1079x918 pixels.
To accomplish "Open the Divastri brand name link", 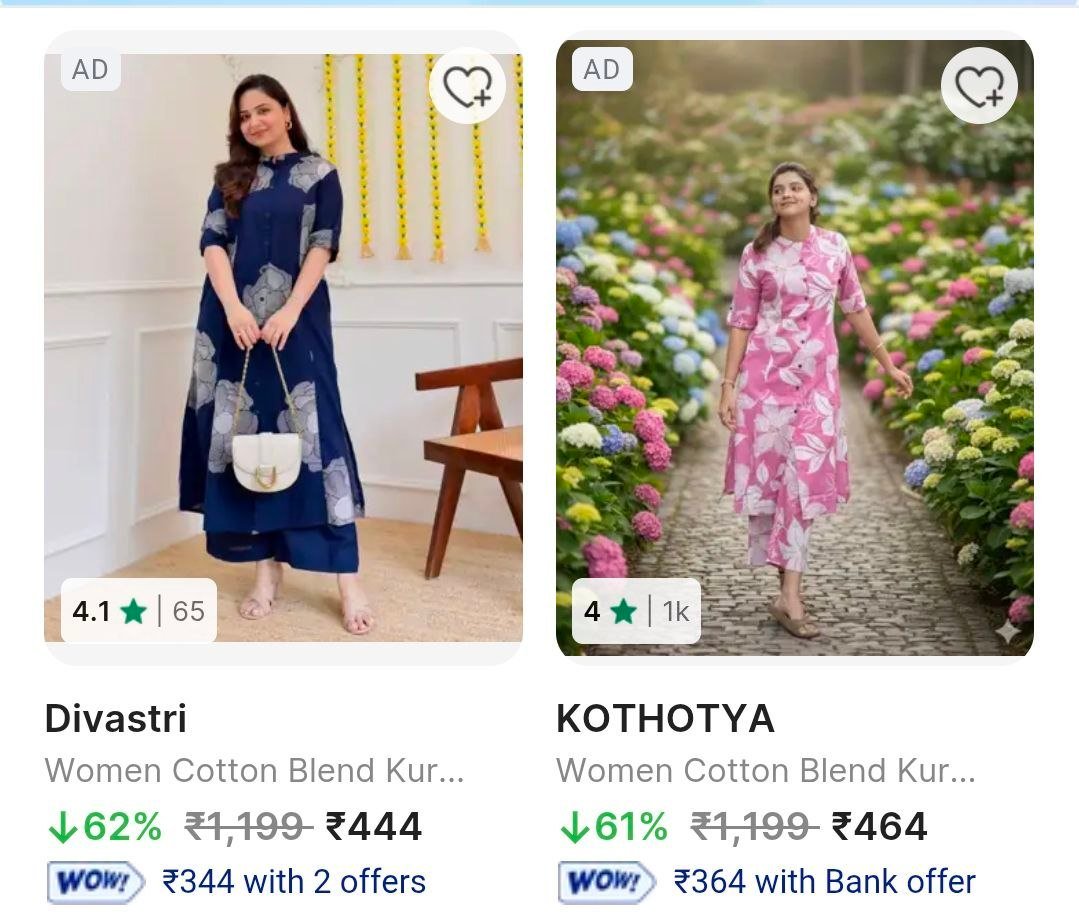I will click(116, 718).
